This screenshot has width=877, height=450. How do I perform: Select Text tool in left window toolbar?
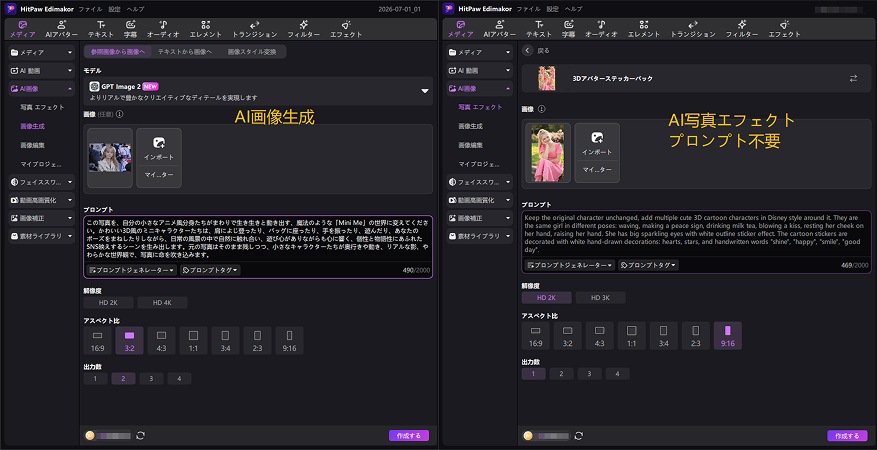click(x=101, y=29)
